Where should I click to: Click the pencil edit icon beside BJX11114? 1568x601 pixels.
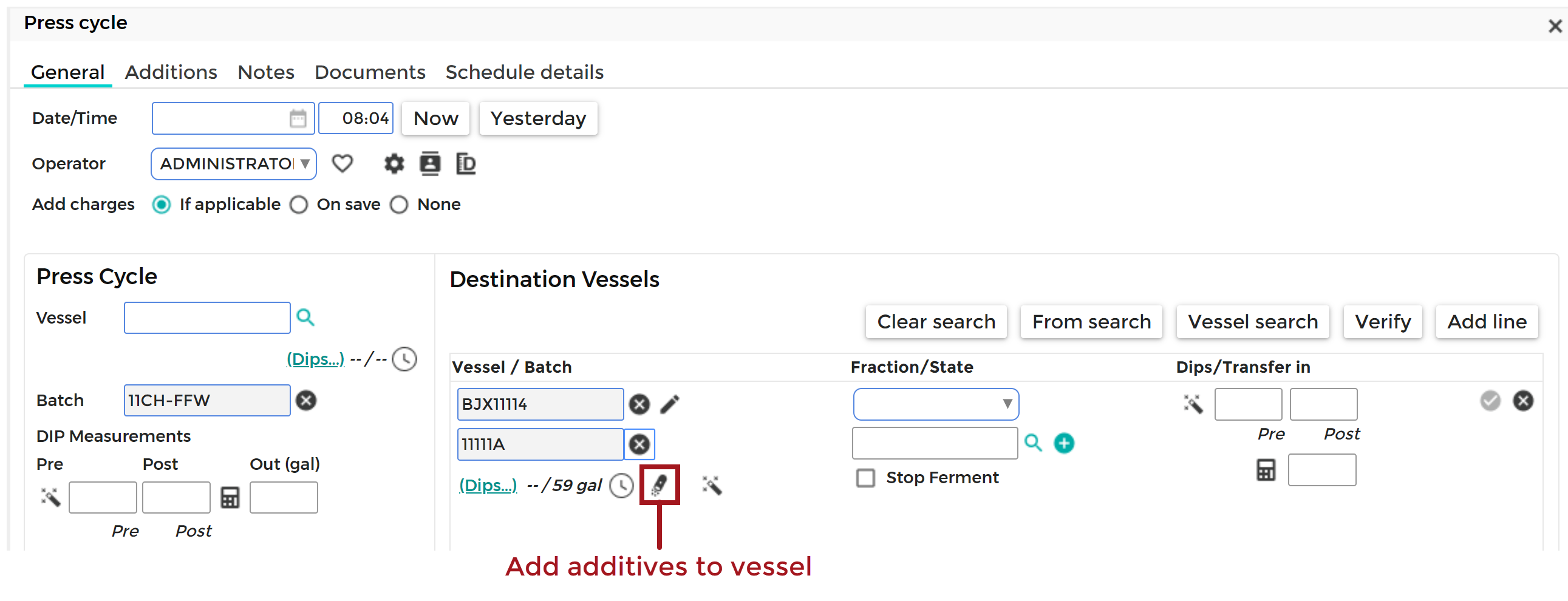pos(670,404)
